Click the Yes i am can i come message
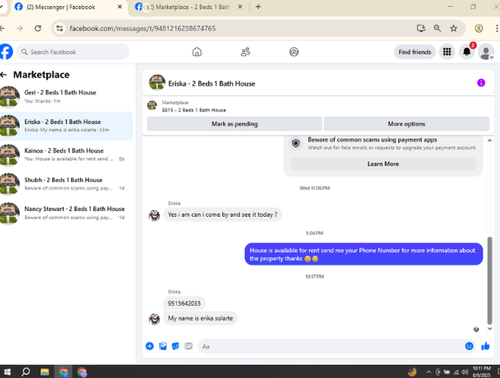The height and width of the screenshot is (378, 500). tap(222, 215)
